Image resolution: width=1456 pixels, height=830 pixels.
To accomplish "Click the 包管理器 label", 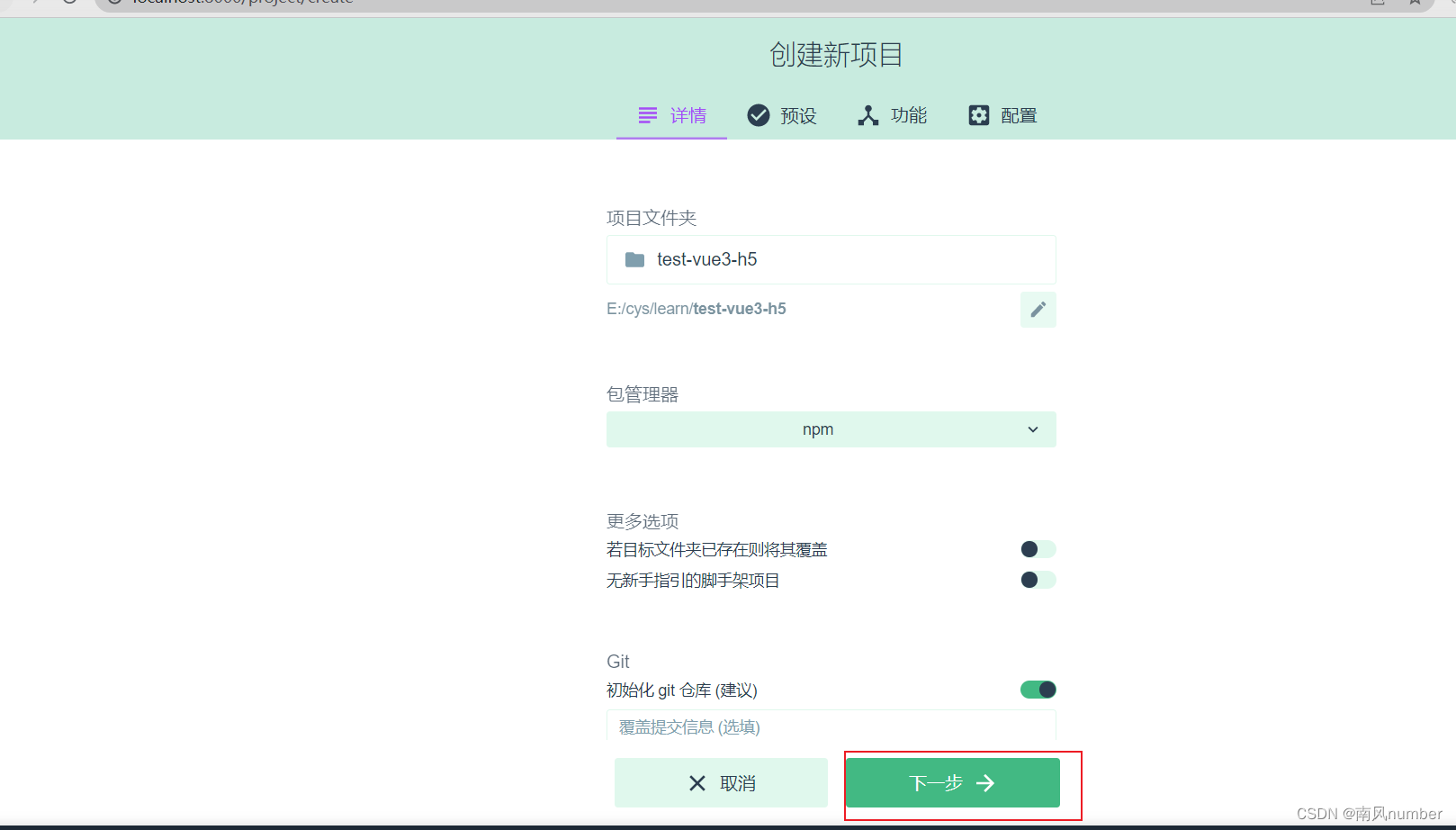I will click(x=643, y=394).
